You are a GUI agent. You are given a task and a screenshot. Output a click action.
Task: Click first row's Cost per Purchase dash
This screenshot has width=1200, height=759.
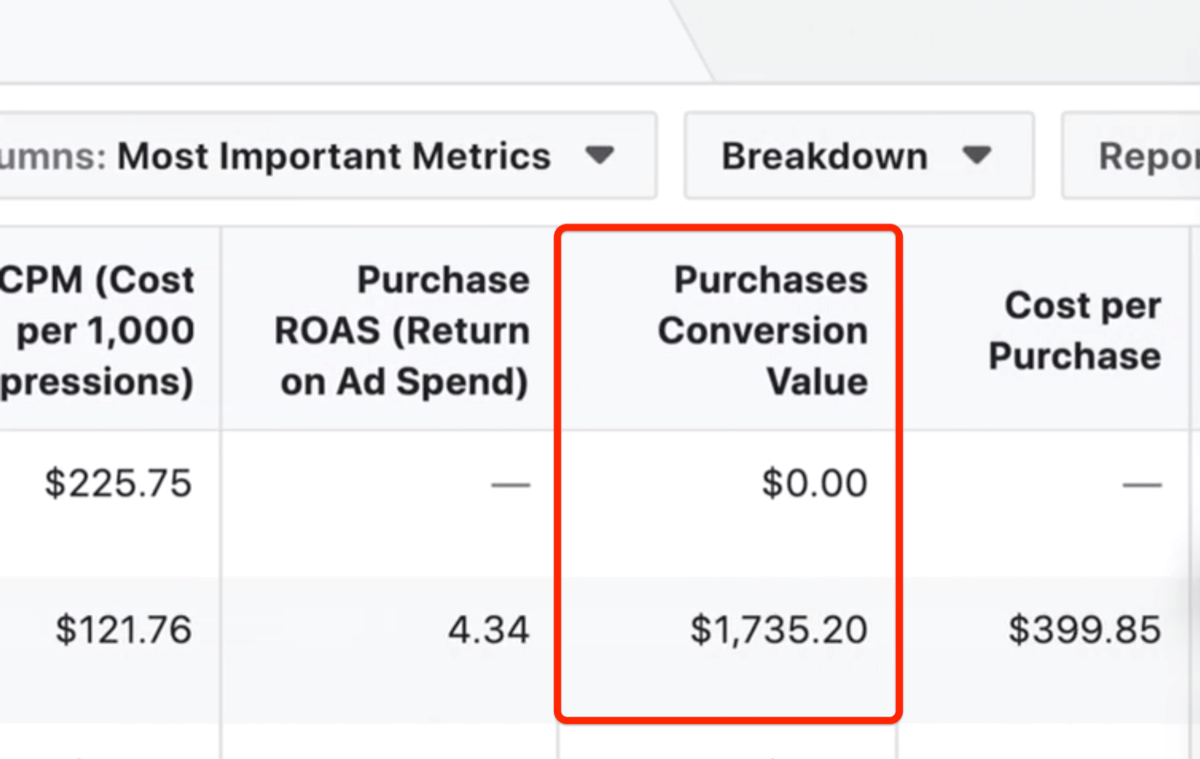coord(1141,486)
